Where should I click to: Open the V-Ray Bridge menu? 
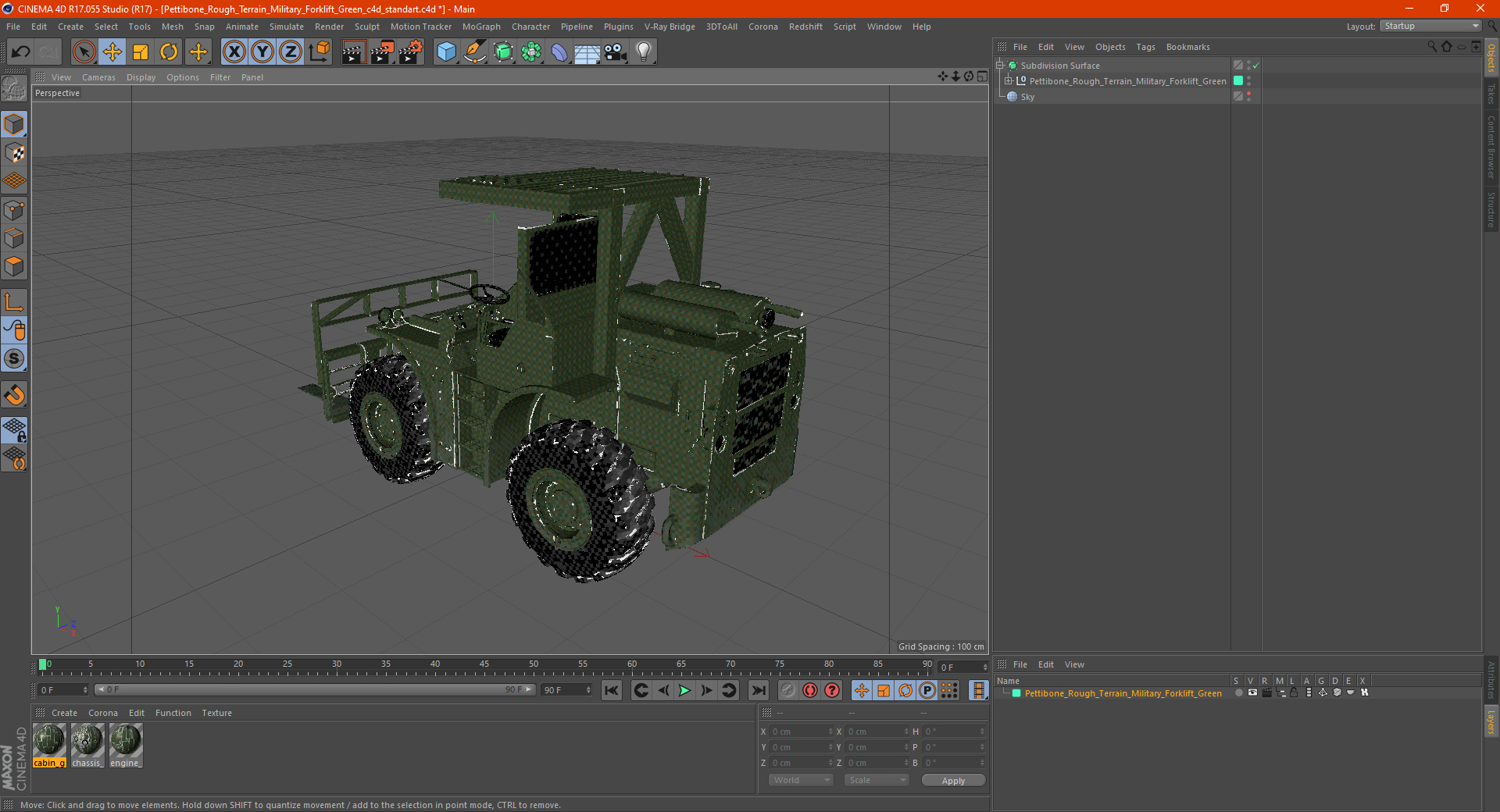point(670,27)
